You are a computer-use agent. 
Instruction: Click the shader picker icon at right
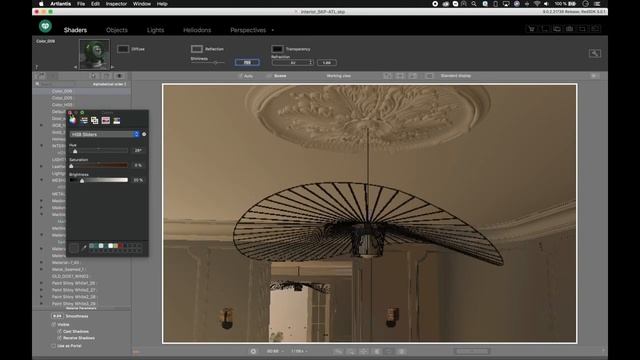click(595, 53)
